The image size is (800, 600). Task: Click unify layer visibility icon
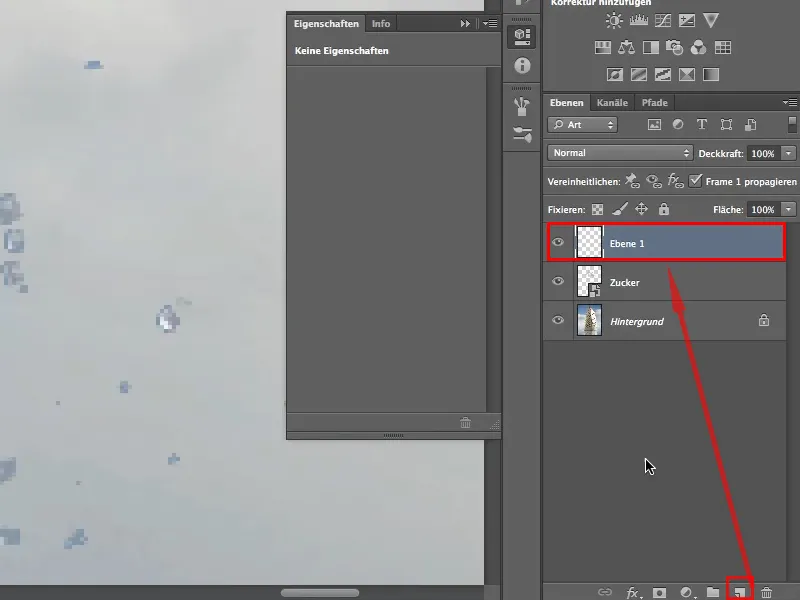(654, 181)
